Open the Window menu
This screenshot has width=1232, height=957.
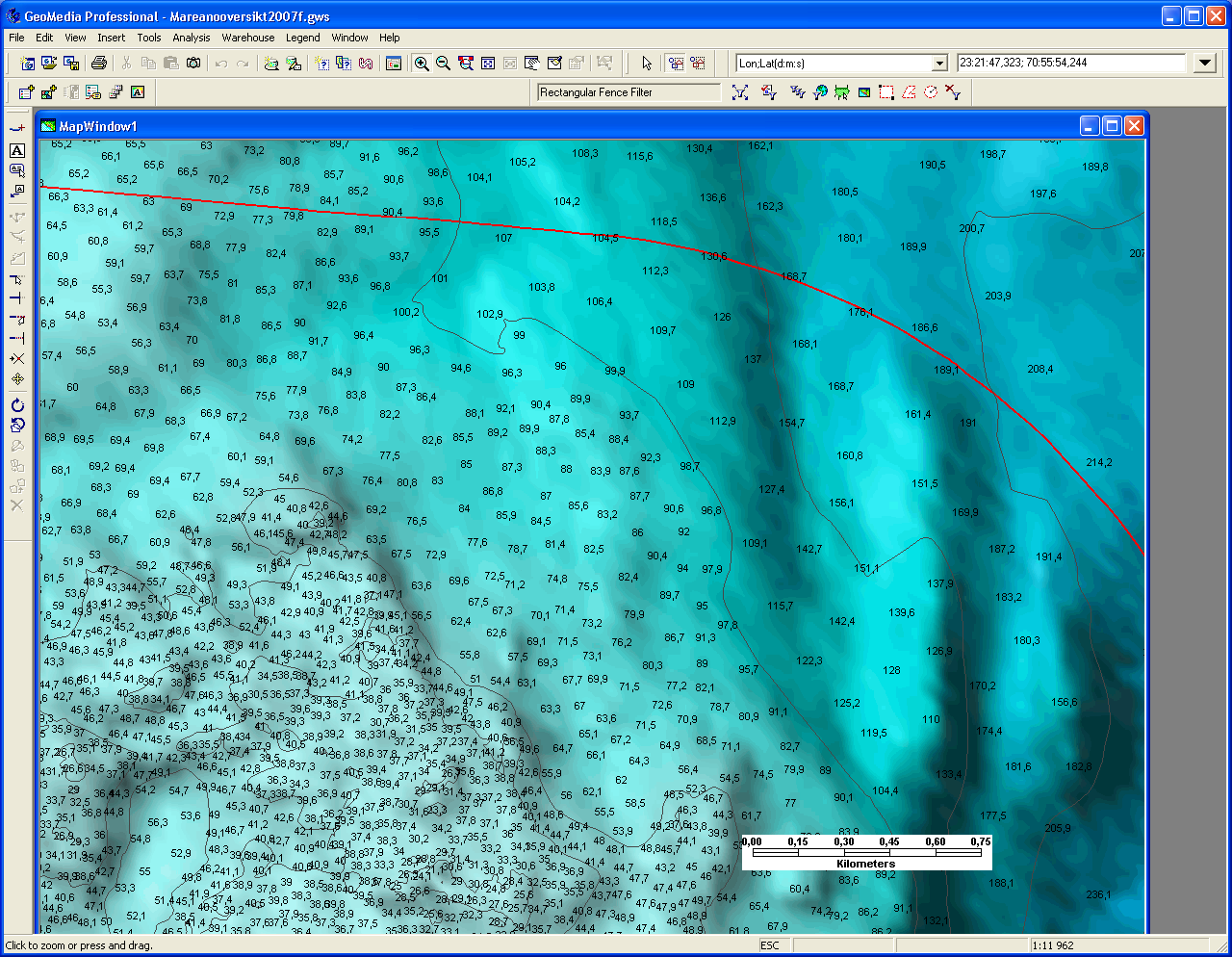(349, 38)
